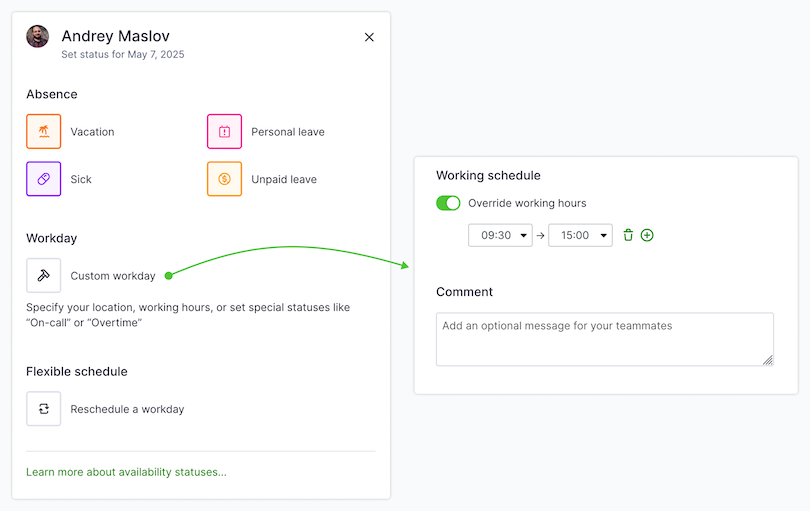Click the optional comment text box
This screenshot has height=511, width=810.
(604, 339)
